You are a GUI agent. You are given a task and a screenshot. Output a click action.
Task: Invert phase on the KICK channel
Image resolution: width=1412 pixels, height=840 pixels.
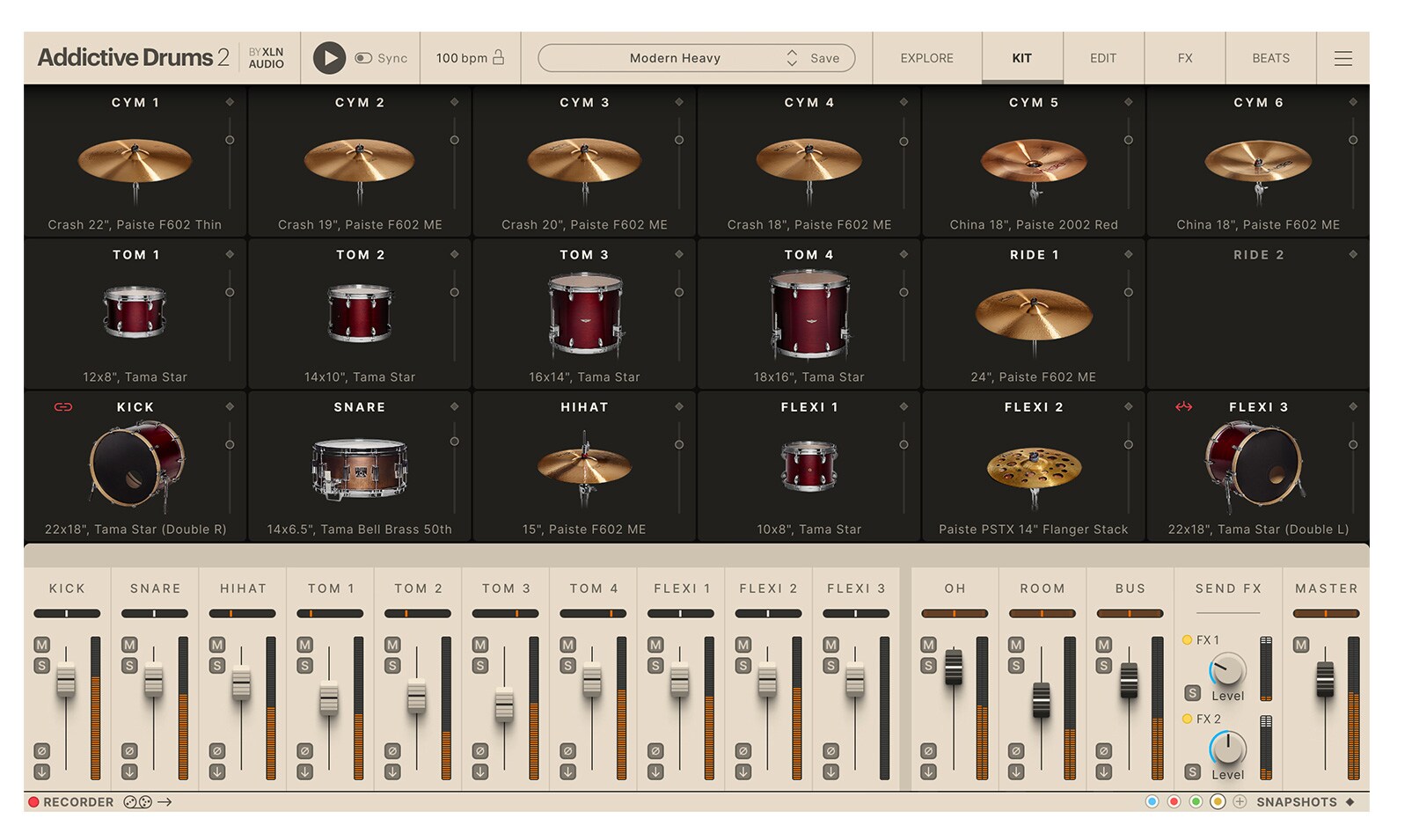(x=41, y=751)
